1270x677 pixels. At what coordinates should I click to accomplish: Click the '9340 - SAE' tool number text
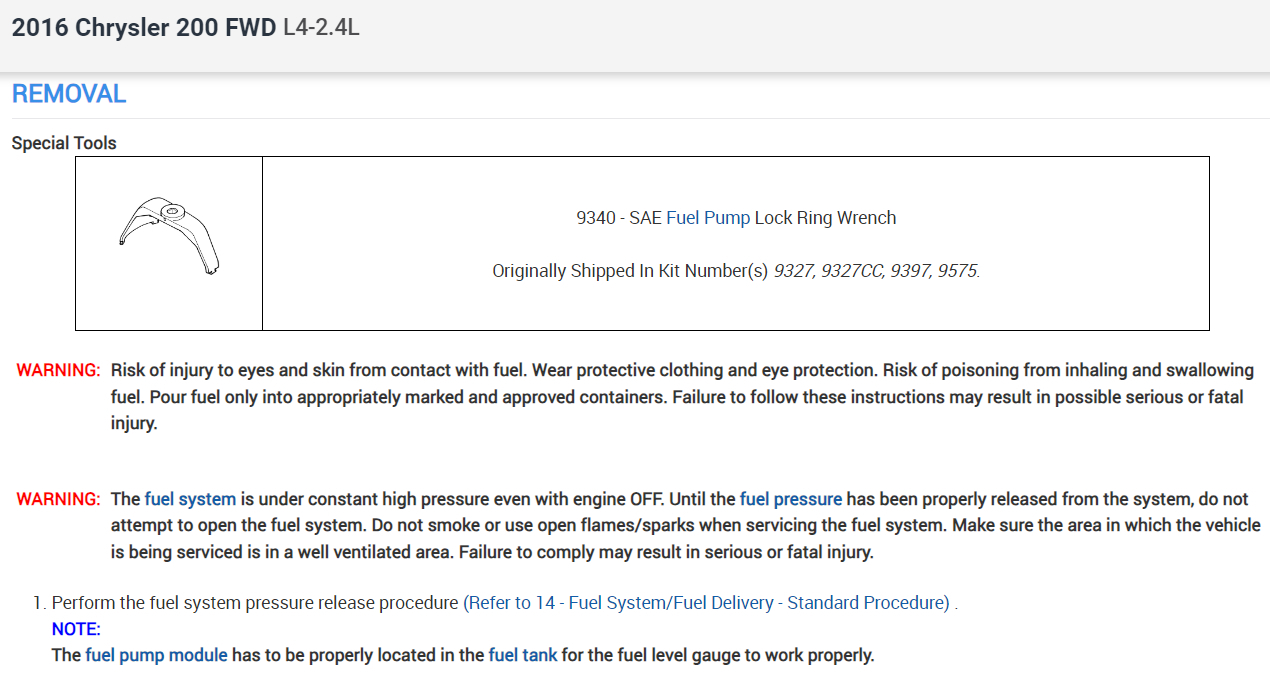pyautogui.click(x=618, y=218)
